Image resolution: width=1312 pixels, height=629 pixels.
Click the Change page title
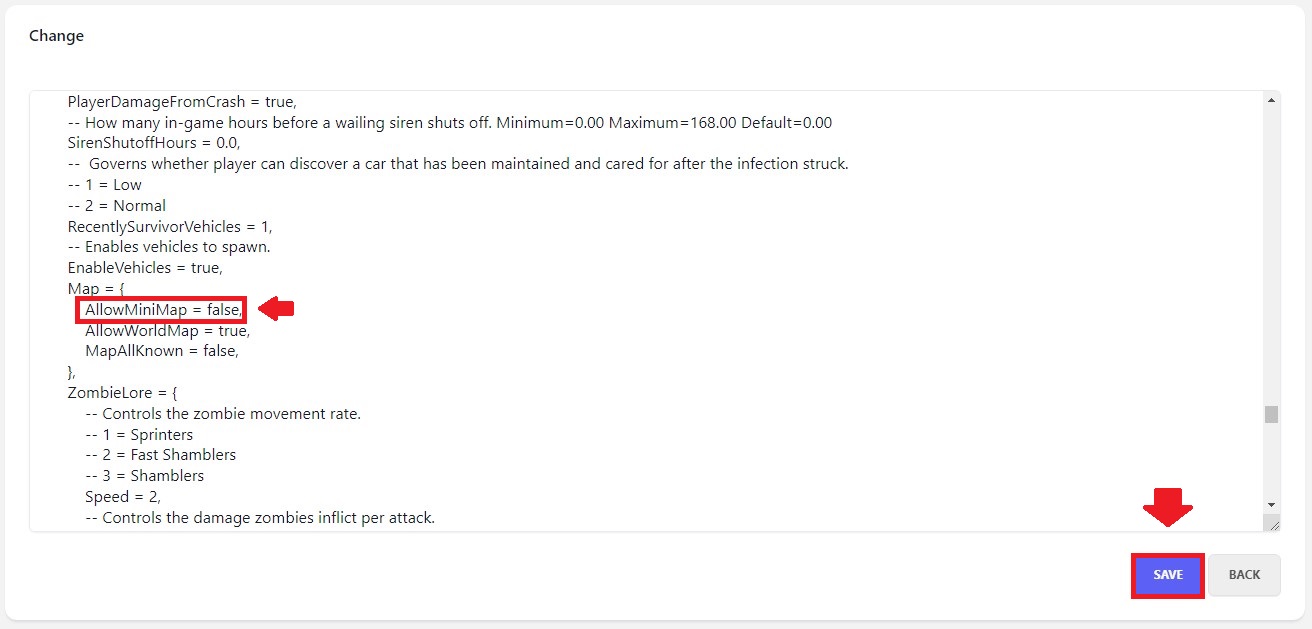click(x=56, y=35)
